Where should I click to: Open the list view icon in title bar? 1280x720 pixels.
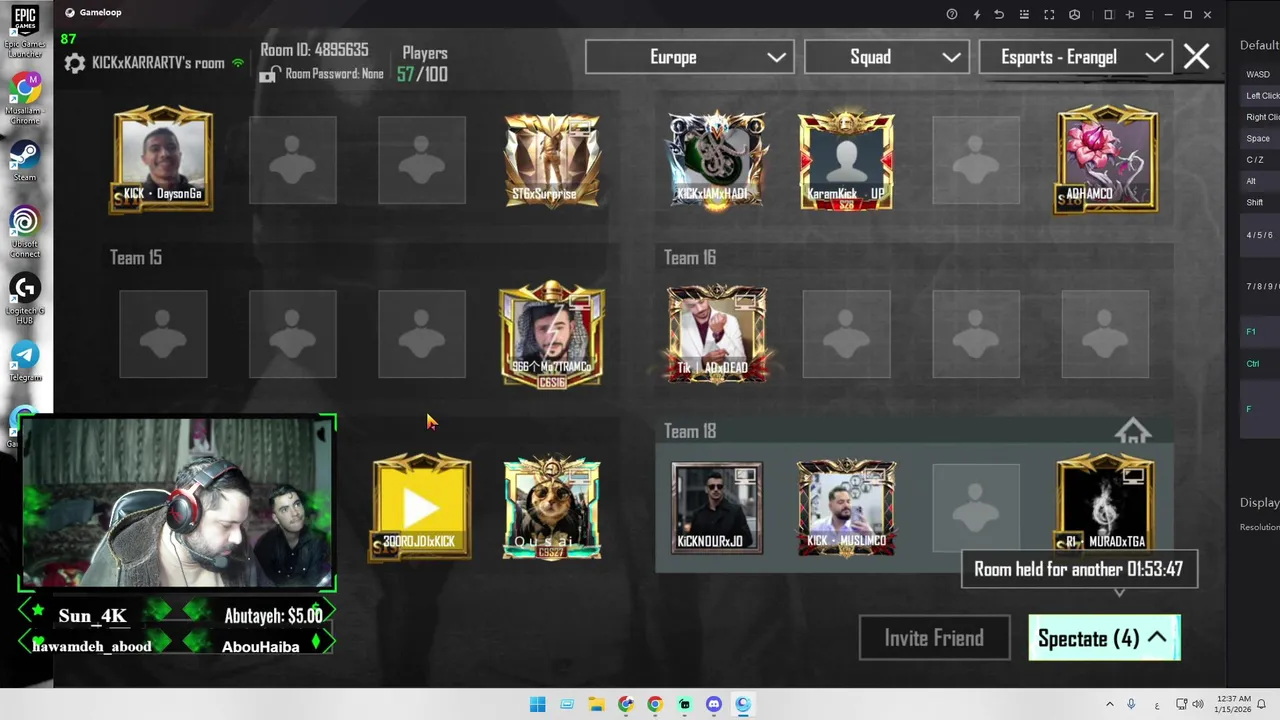point(1024,14)
